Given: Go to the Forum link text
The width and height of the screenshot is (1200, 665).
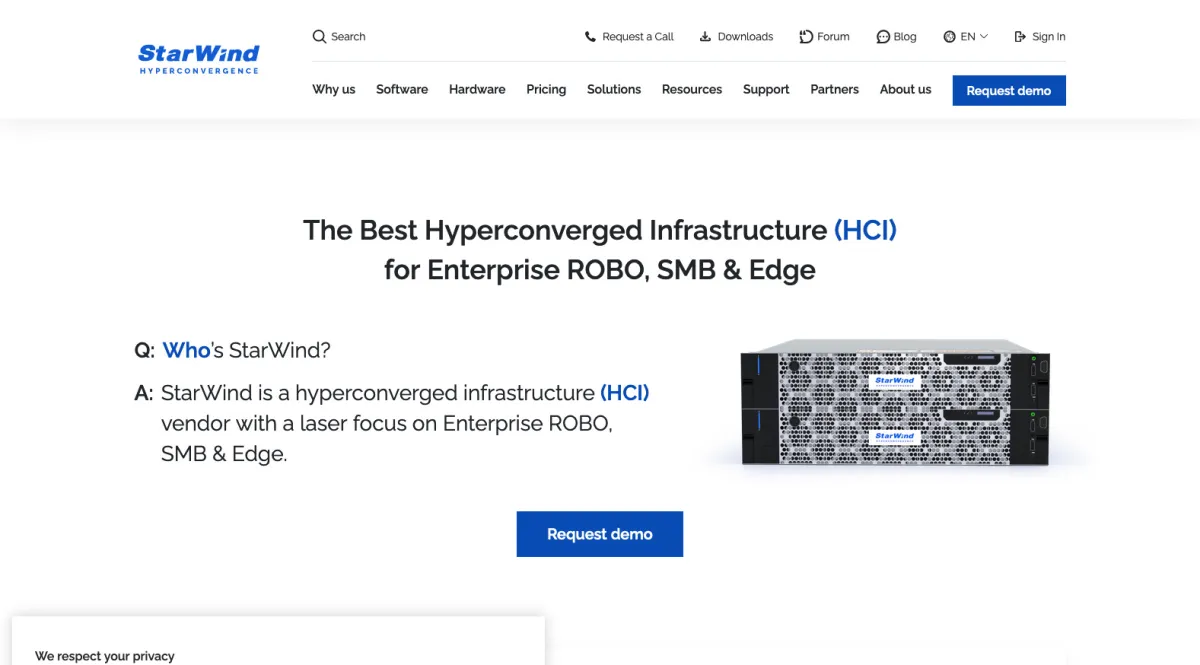Looking at the screenshot, I should 833,37.
